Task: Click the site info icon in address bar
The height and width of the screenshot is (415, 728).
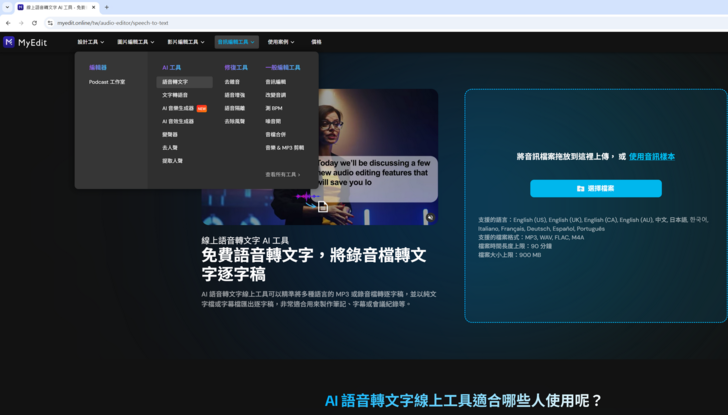Action: (x=50, y=22)
